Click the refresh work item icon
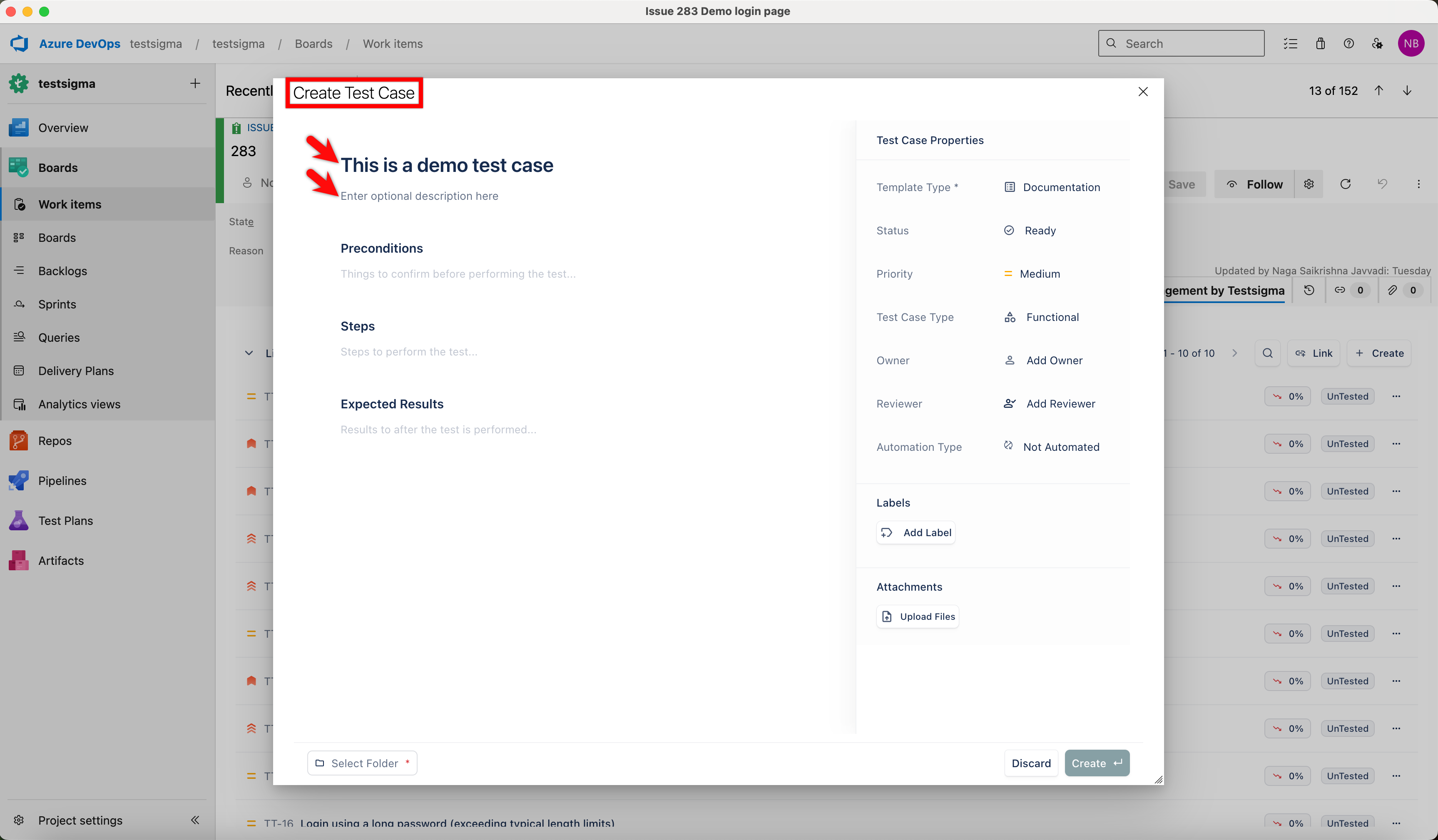Screen dimensions: 1438x840 [1345, 184]
